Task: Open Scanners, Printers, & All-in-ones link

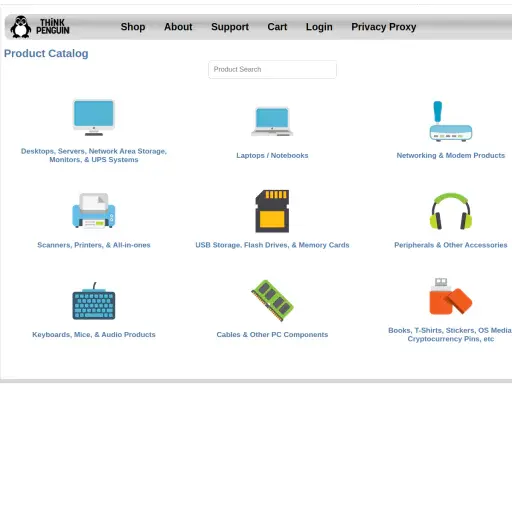Action: (94, 245)
